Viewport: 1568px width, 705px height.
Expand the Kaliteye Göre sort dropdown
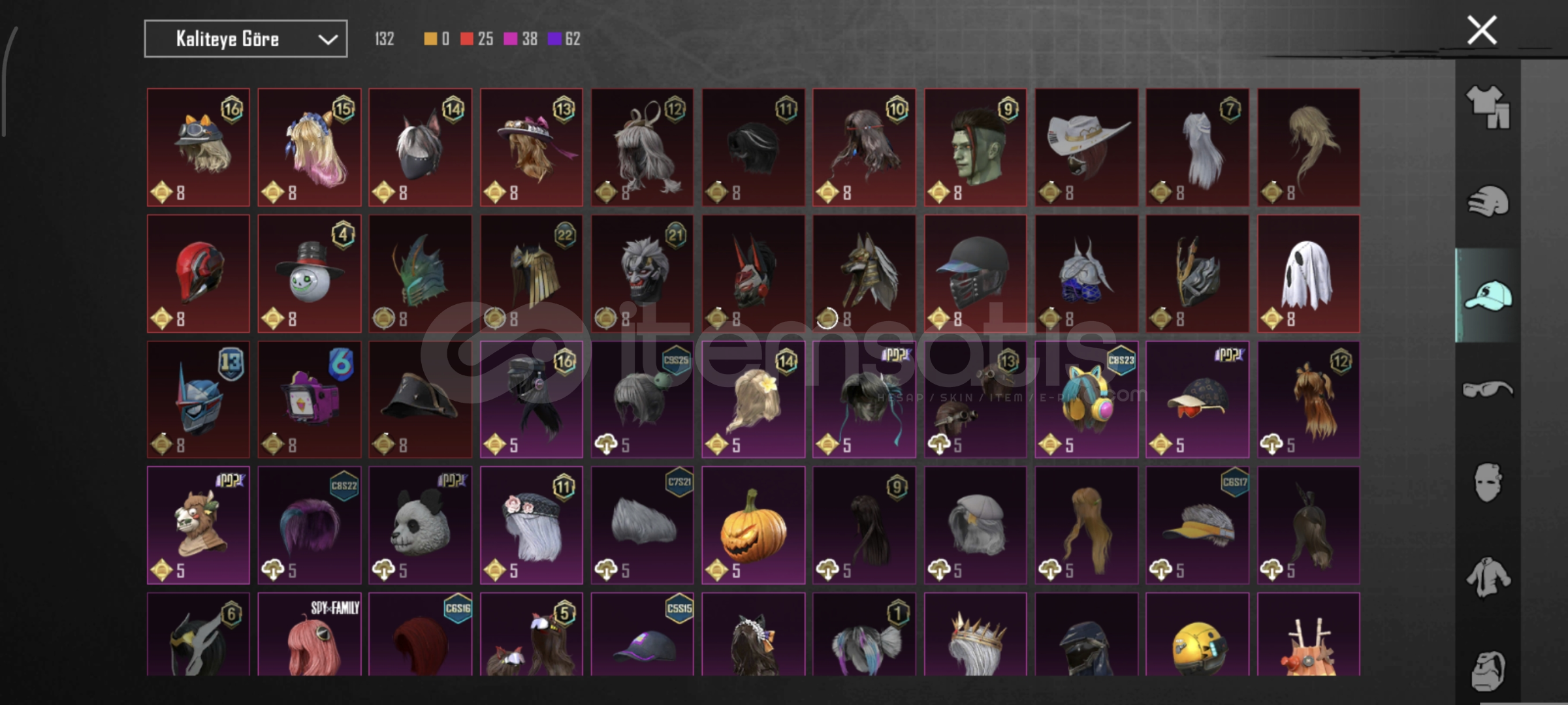point(246,39)
